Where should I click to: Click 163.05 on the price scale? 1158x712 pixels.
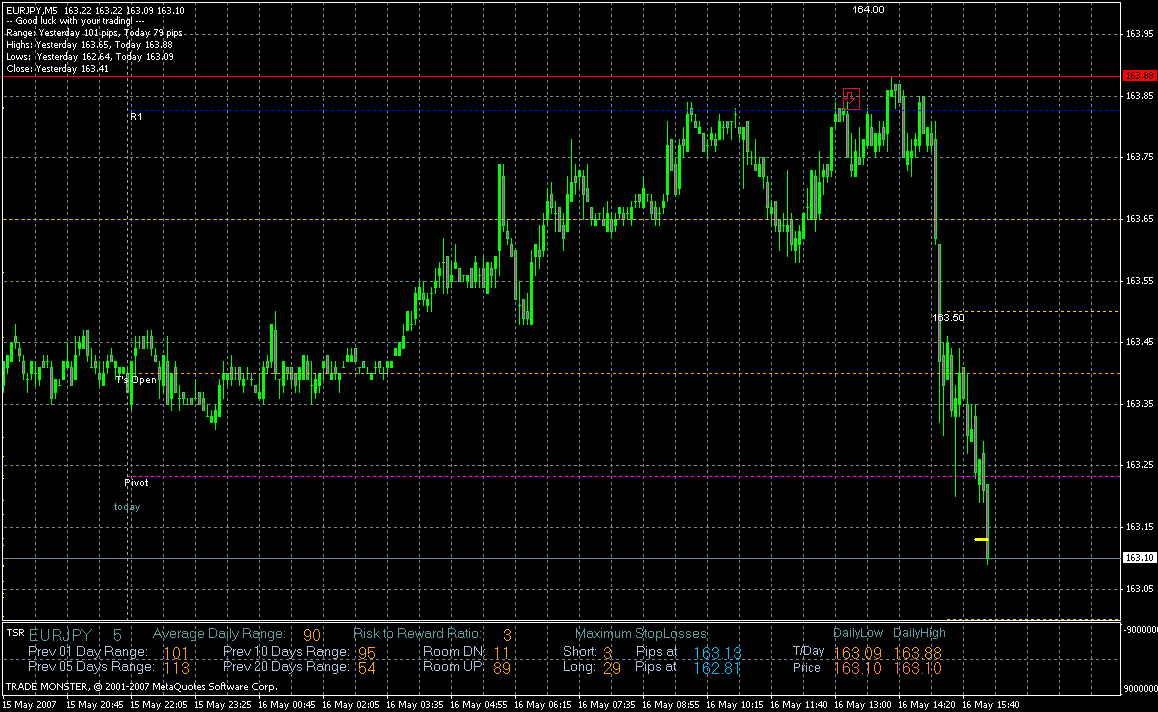click(1140, 589)
